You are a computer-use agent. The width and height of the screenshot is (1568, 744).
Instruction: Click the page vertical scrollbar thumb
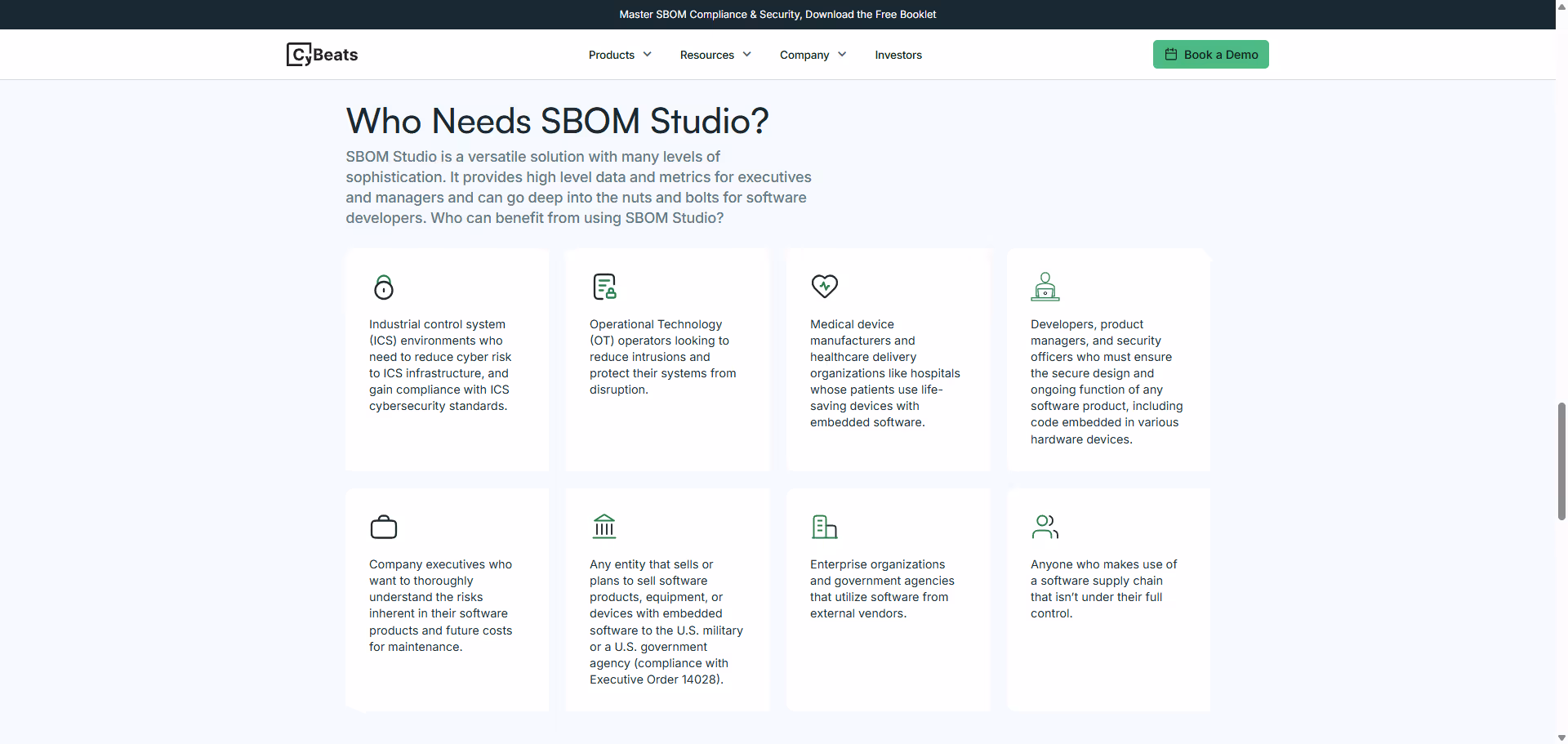tap(1561, 461)
